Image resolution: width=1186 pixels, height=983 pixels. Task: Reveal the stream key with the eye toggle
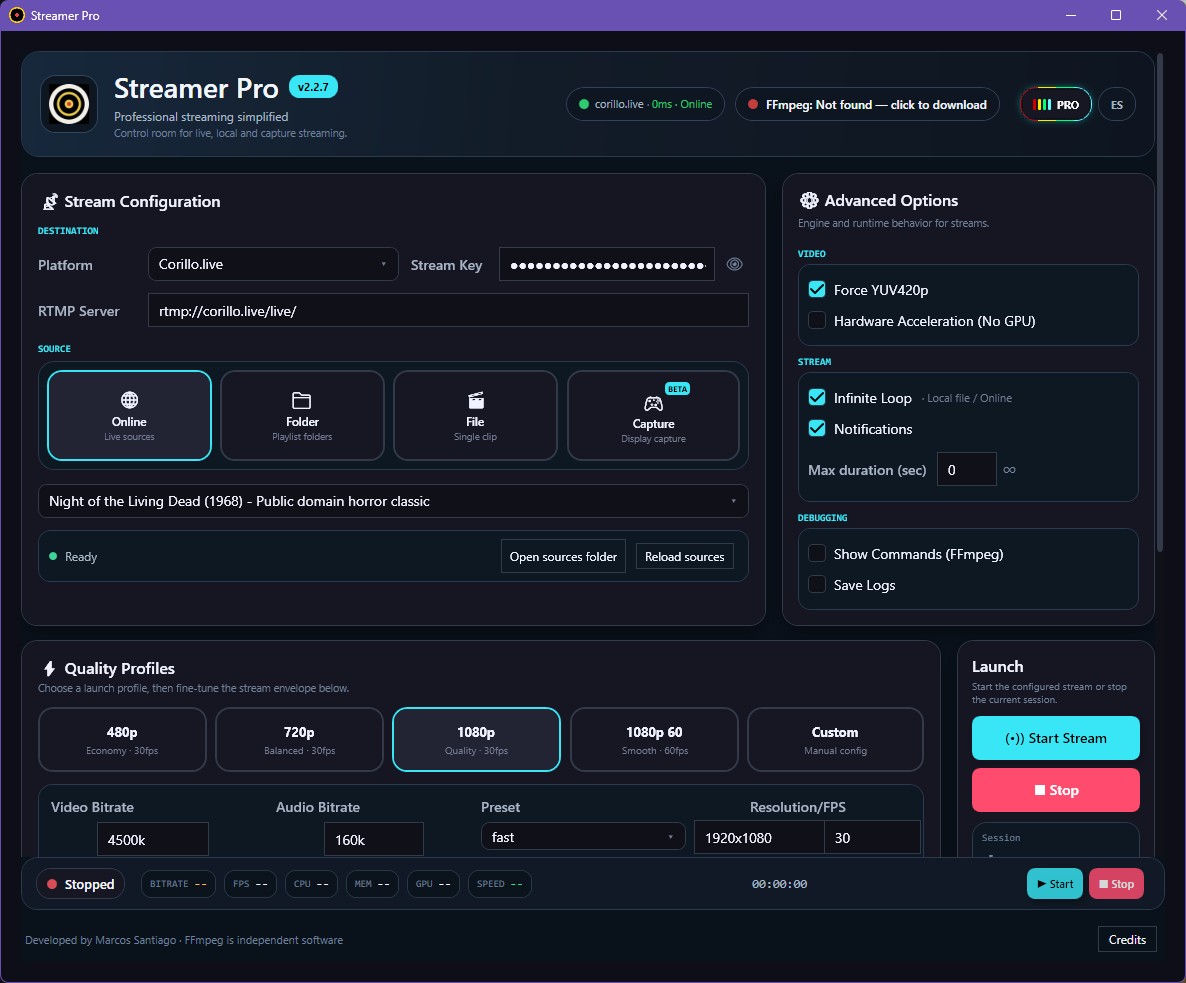[735, 264]
